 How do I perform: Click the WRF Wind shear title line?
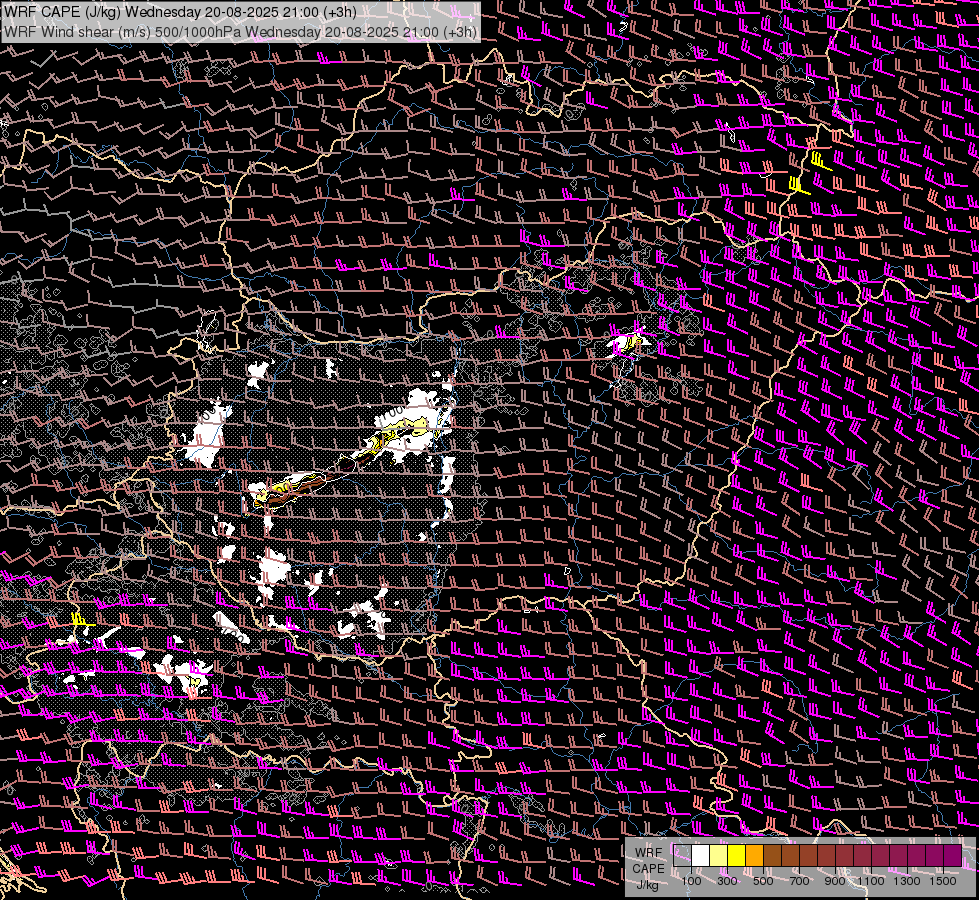240,32
